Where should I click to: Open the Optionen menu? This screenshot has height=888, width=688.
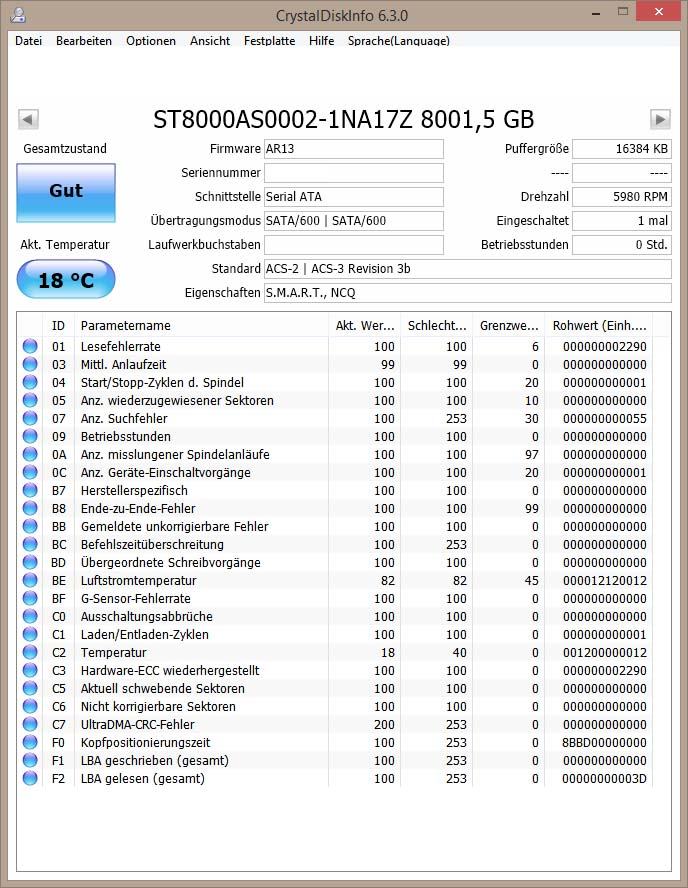click(151, 41)
